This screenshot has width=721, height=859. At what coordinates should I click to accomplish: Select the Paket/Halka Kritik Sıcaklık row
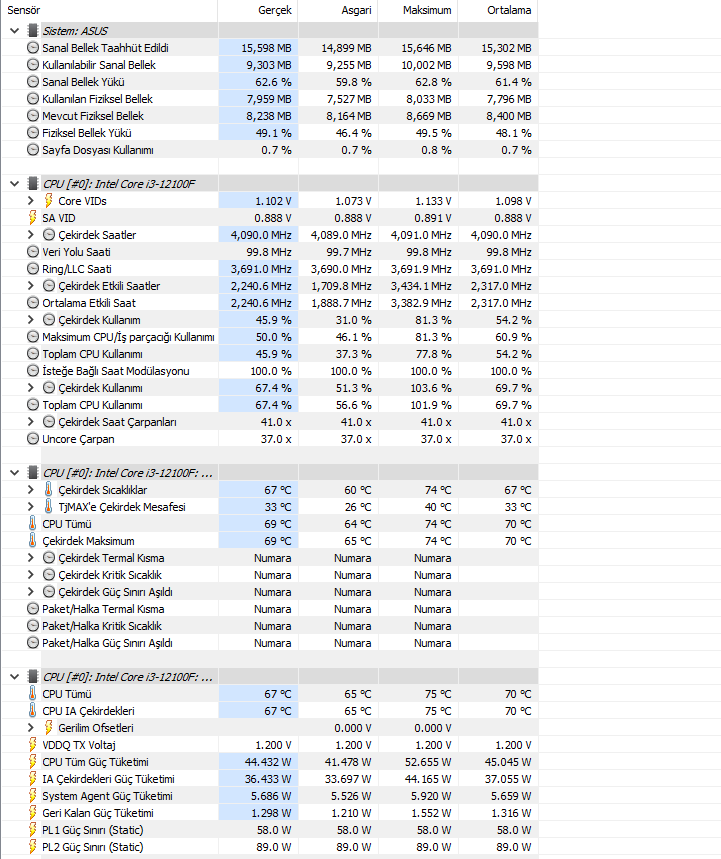(270, 625)
